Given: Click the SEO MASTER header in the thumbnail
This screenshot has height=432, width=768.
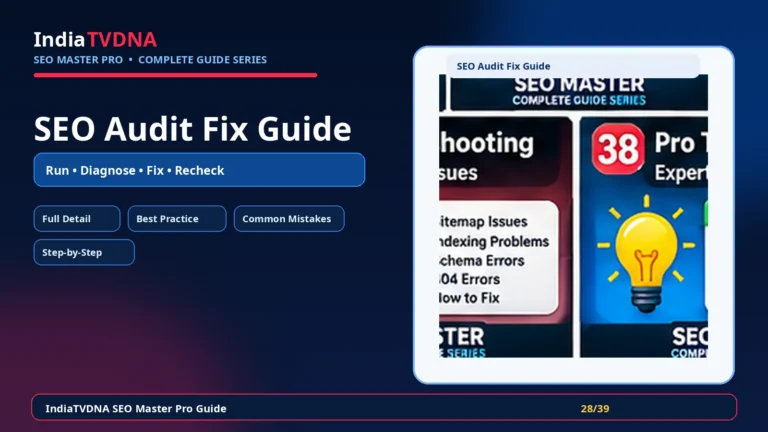Looking at the screenshot, I should click(579, 85).
